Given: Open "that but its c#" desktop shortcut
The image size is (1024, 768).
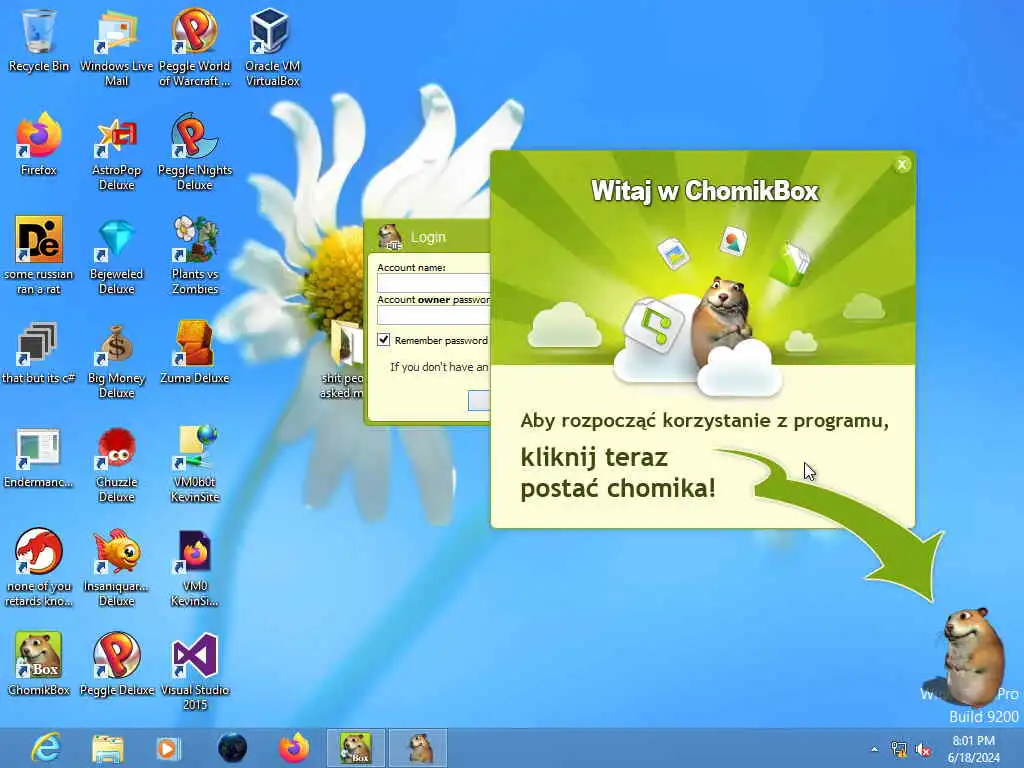Looking at the screenshot, I should click(x=39, y=352).
